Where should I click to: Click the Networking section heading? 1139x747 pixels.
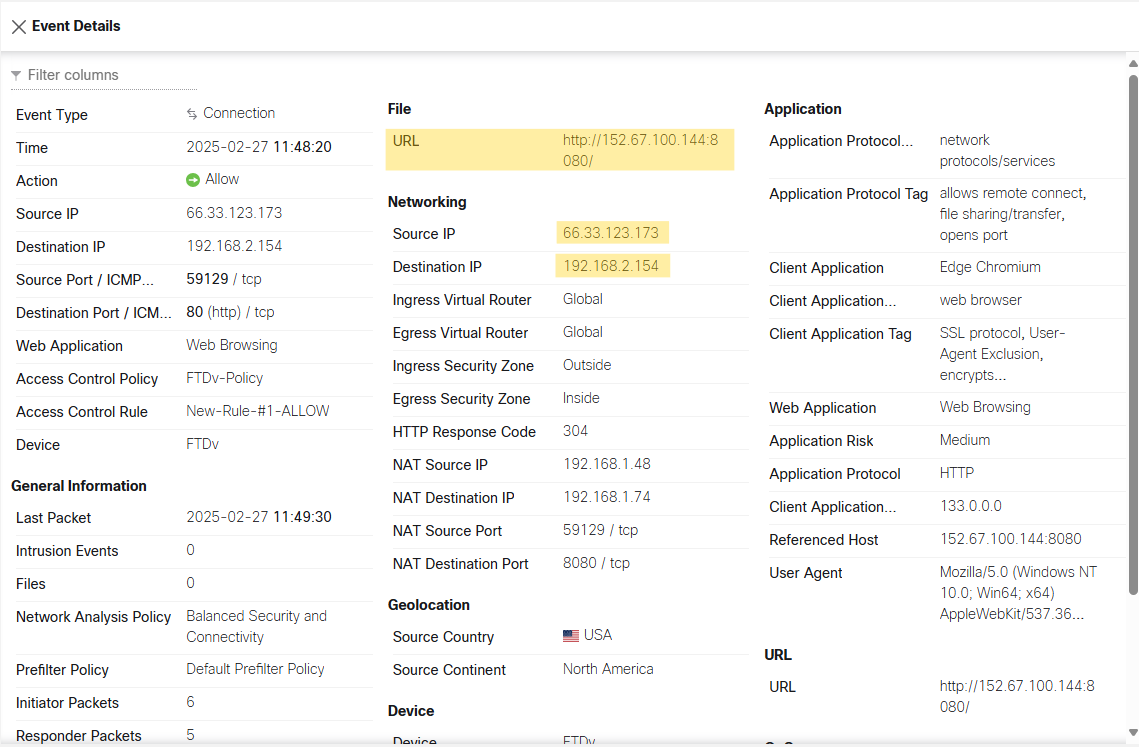point(427,202)
